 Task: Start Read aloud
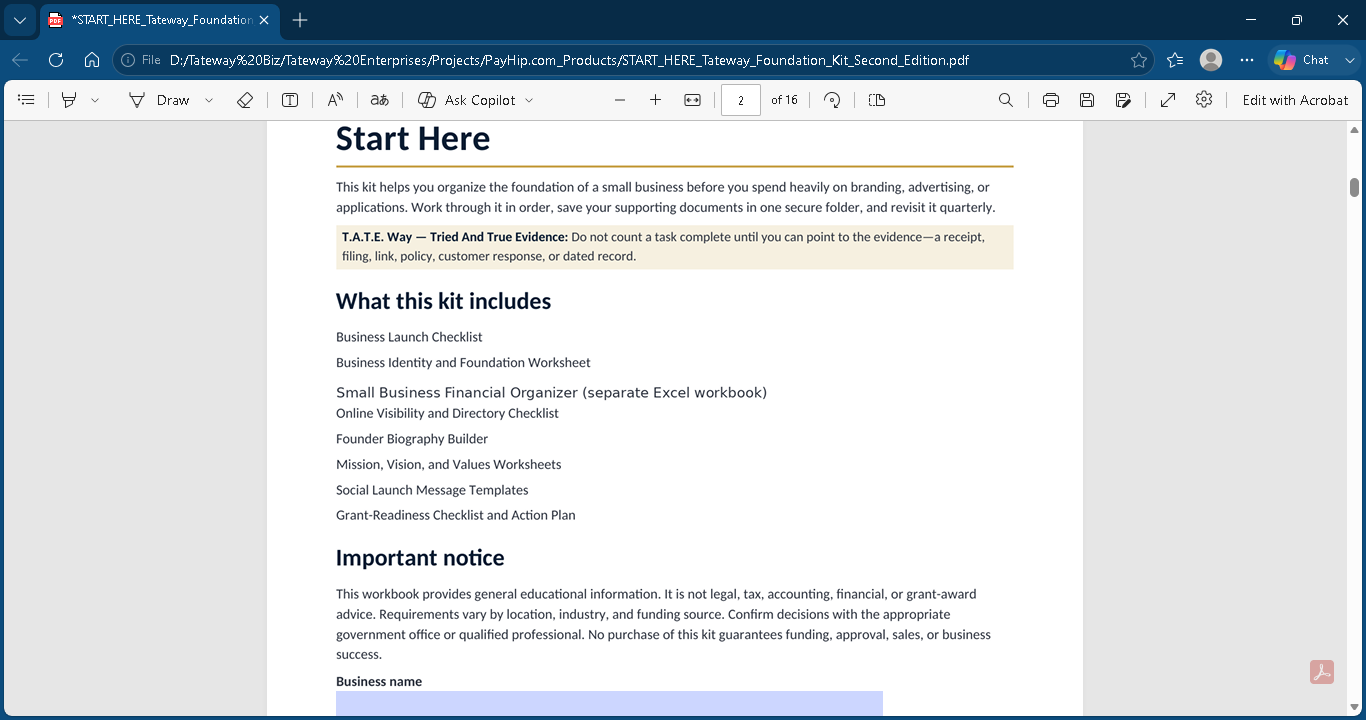(335, 100)
